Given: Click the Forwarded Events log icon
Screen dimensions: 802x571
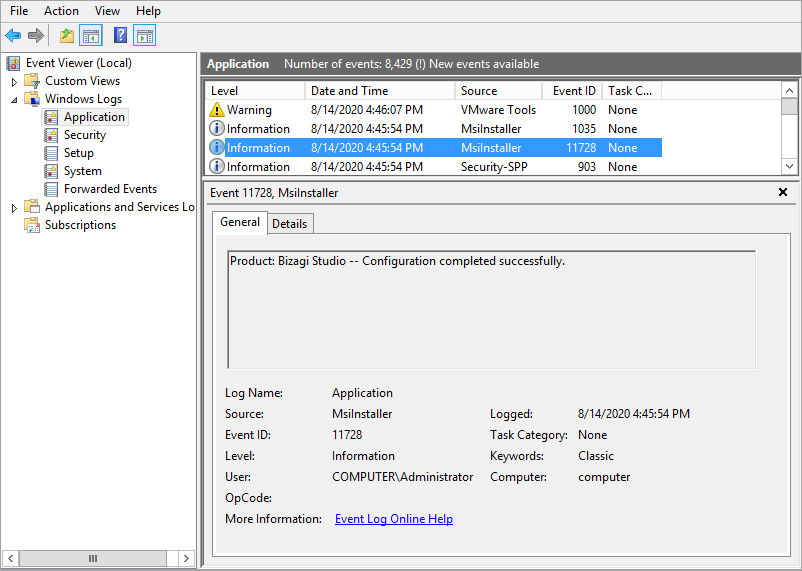Looking at the screenshot, I should [51, 189].
